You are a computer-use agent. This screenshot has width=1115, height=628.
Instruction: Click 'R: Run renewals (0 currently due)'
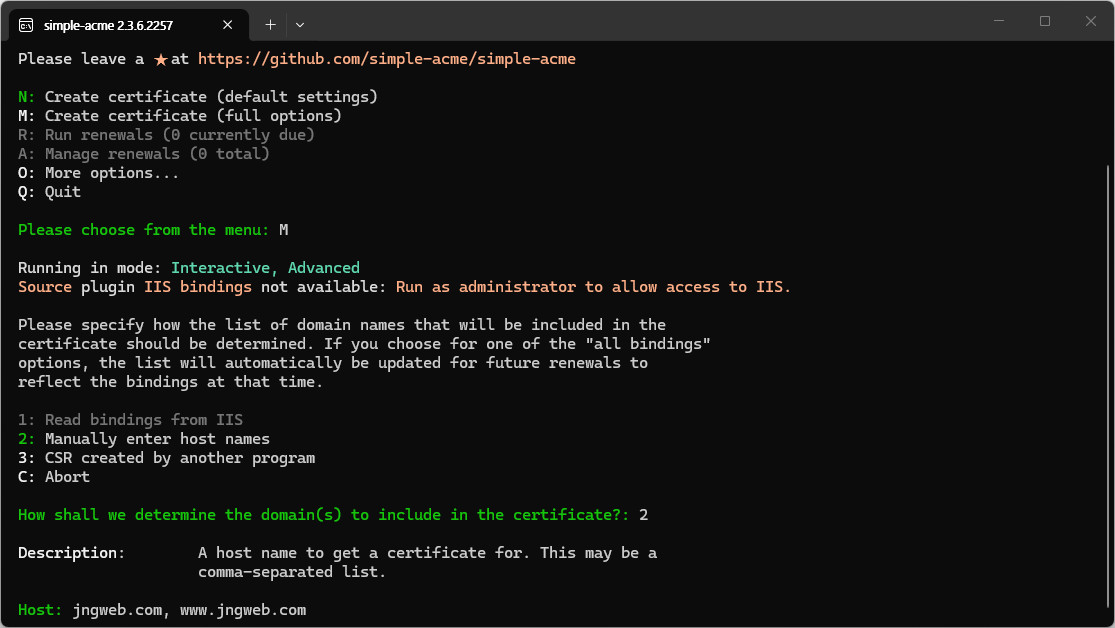click(166, 135)
